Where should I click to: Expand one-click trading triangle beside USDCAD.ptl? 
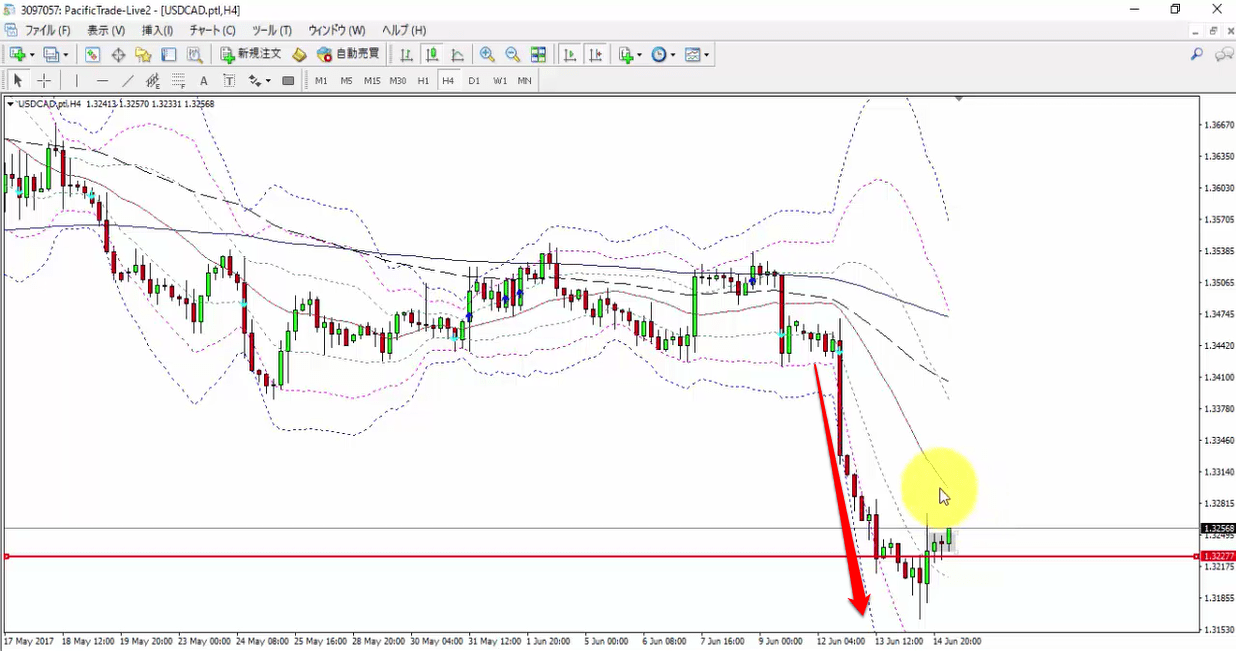pos(10,104)
